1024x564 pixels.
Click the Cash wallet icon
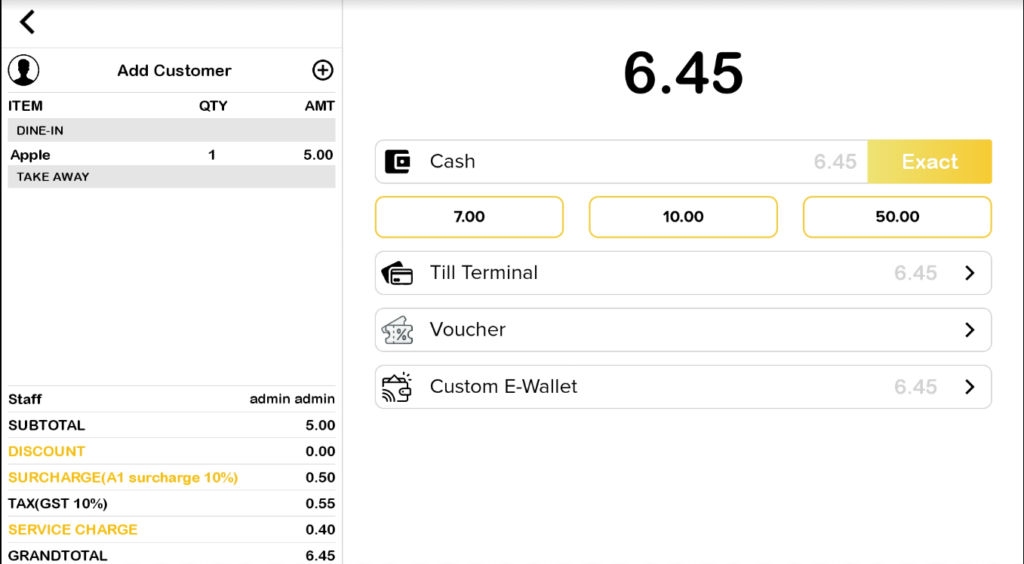[x=398, y=162]
